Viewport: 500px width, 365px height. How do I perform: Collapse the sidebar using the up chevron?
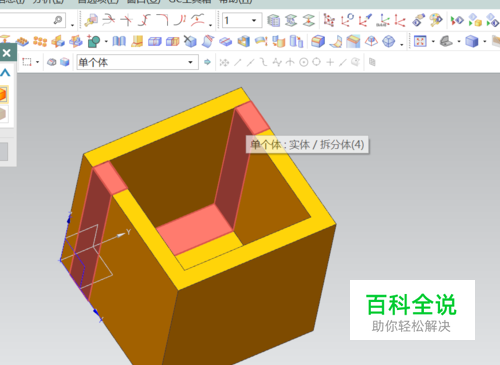[6, 72]
